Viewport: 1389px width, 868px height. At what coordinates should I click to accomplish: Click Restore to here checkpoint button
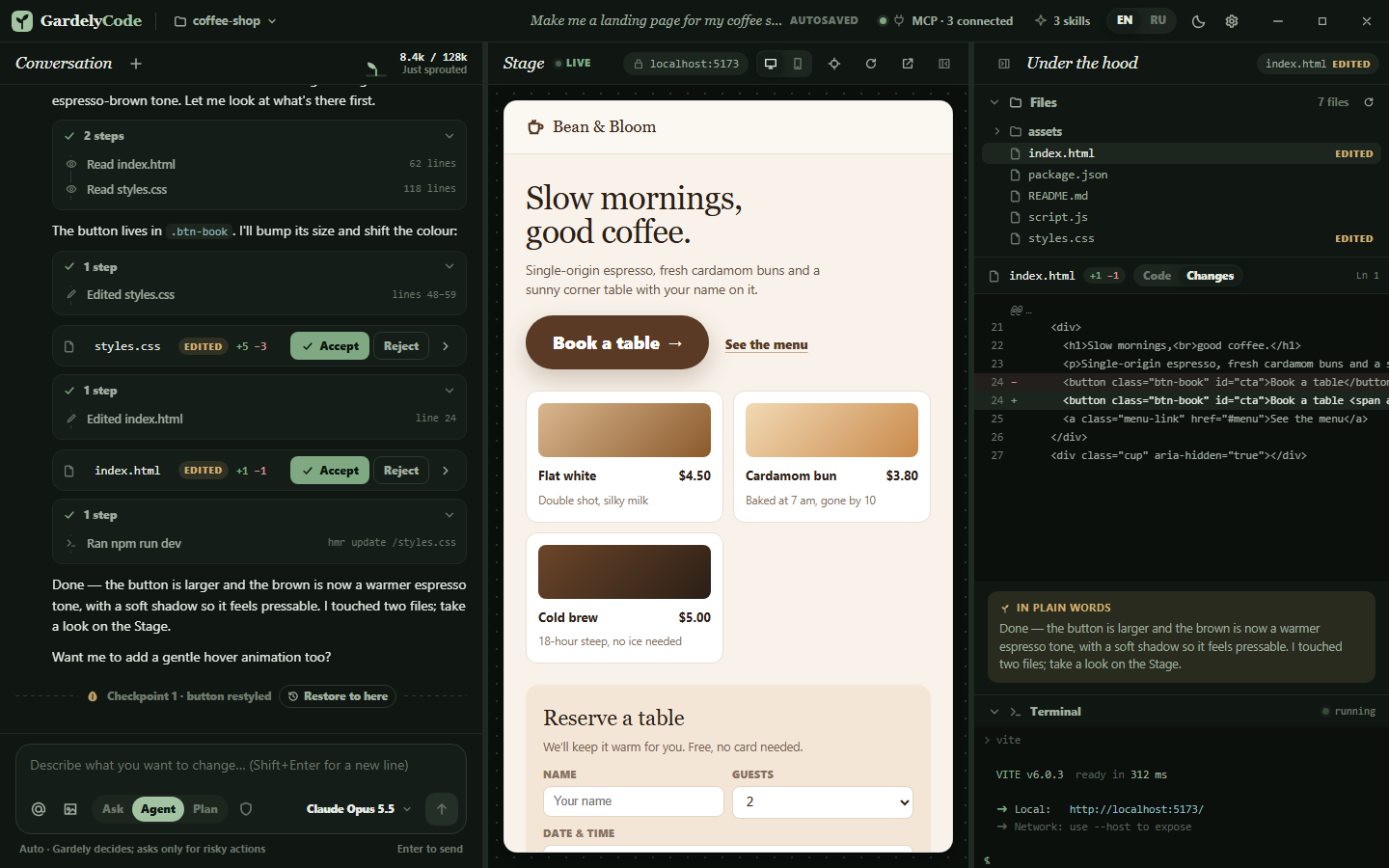(x=338, y=696)
